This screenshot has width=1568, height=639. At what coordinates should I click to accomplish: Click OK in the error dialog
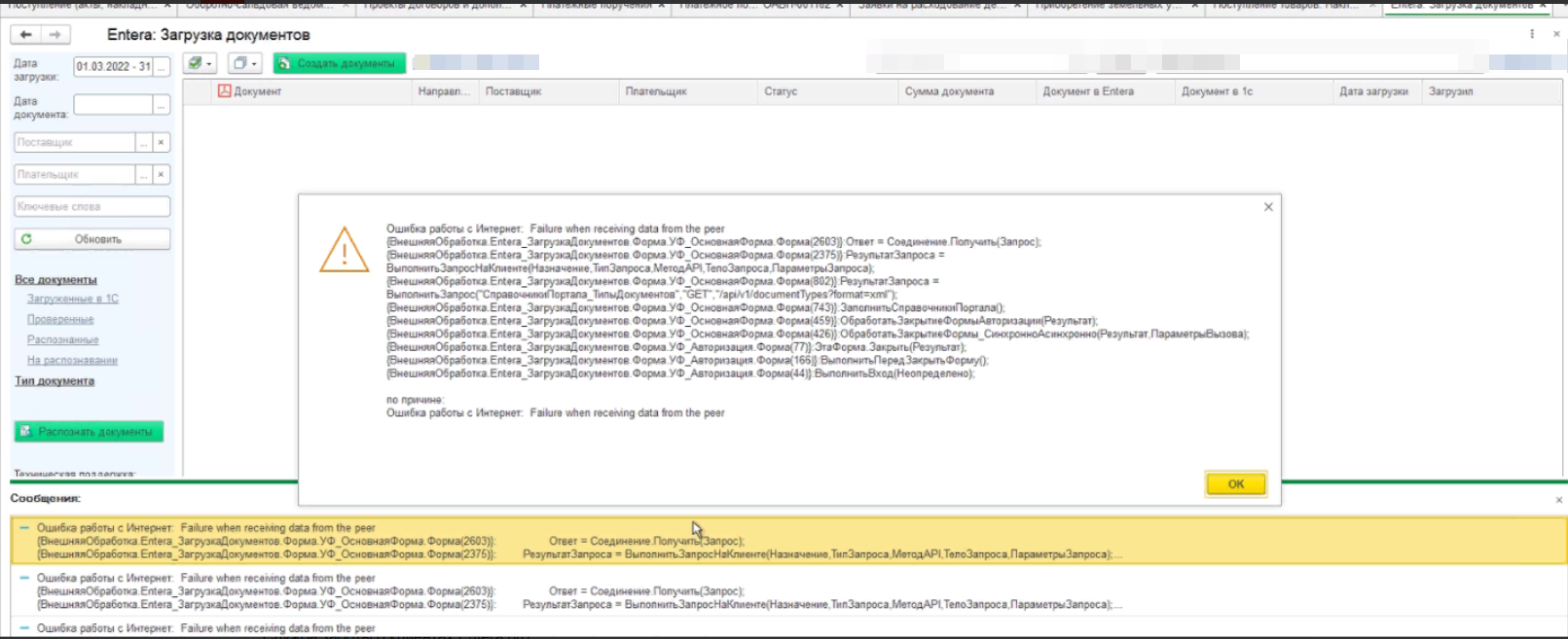pyautogui.click(x=1235, y=483)
